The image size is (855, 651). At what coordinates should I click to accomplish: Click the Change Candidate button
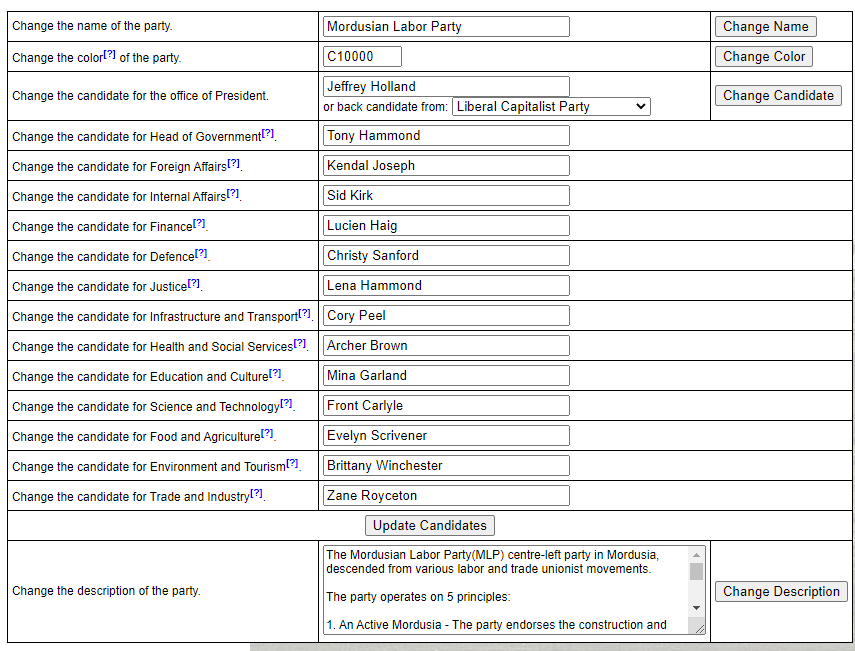click(778, 96)
